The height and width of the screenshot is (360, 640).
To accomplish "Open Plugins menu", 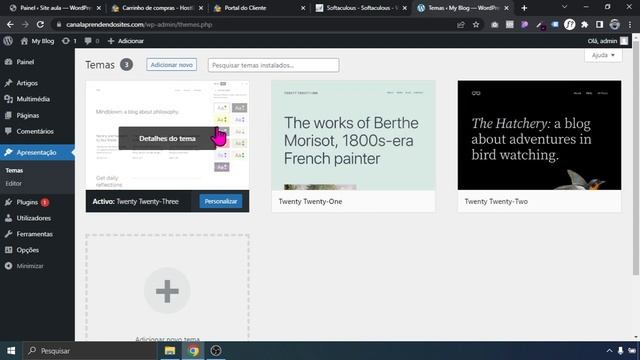I will coord(27,202).
